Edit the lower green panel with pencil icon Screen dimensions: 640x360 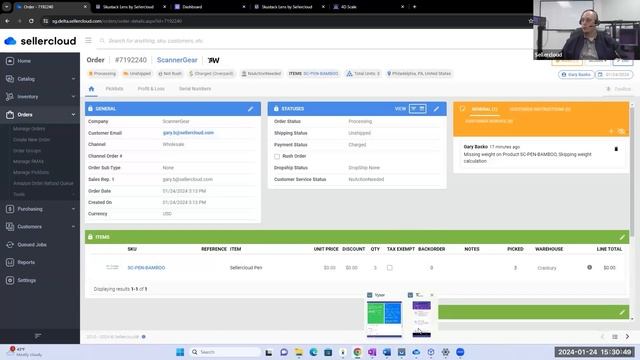(622, 312)
